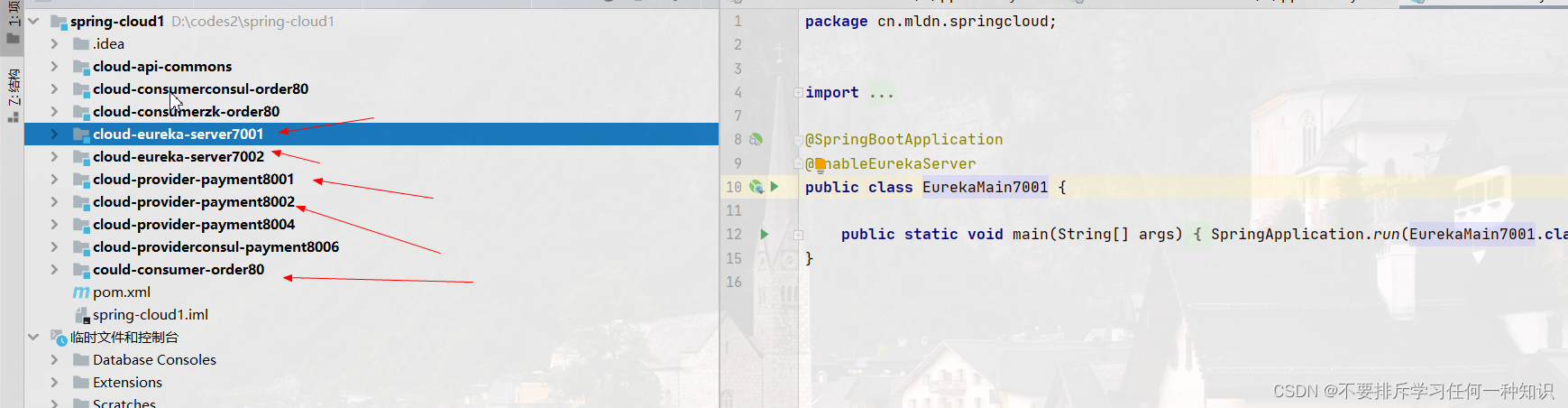This screenshot has width=1568, height=408.
Task: Open the Project tool window tab
Action: click(13, 23)
